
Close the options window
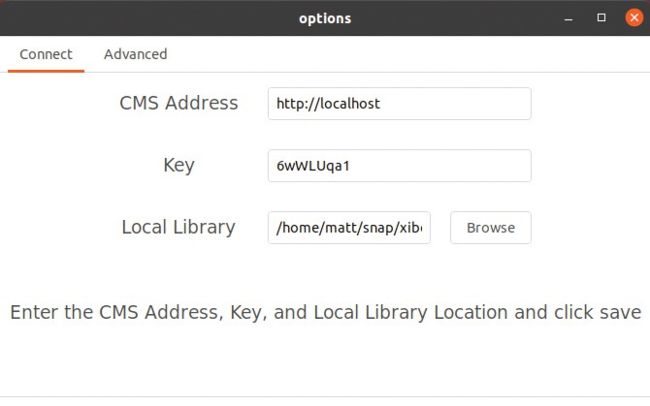pos(634,18)
